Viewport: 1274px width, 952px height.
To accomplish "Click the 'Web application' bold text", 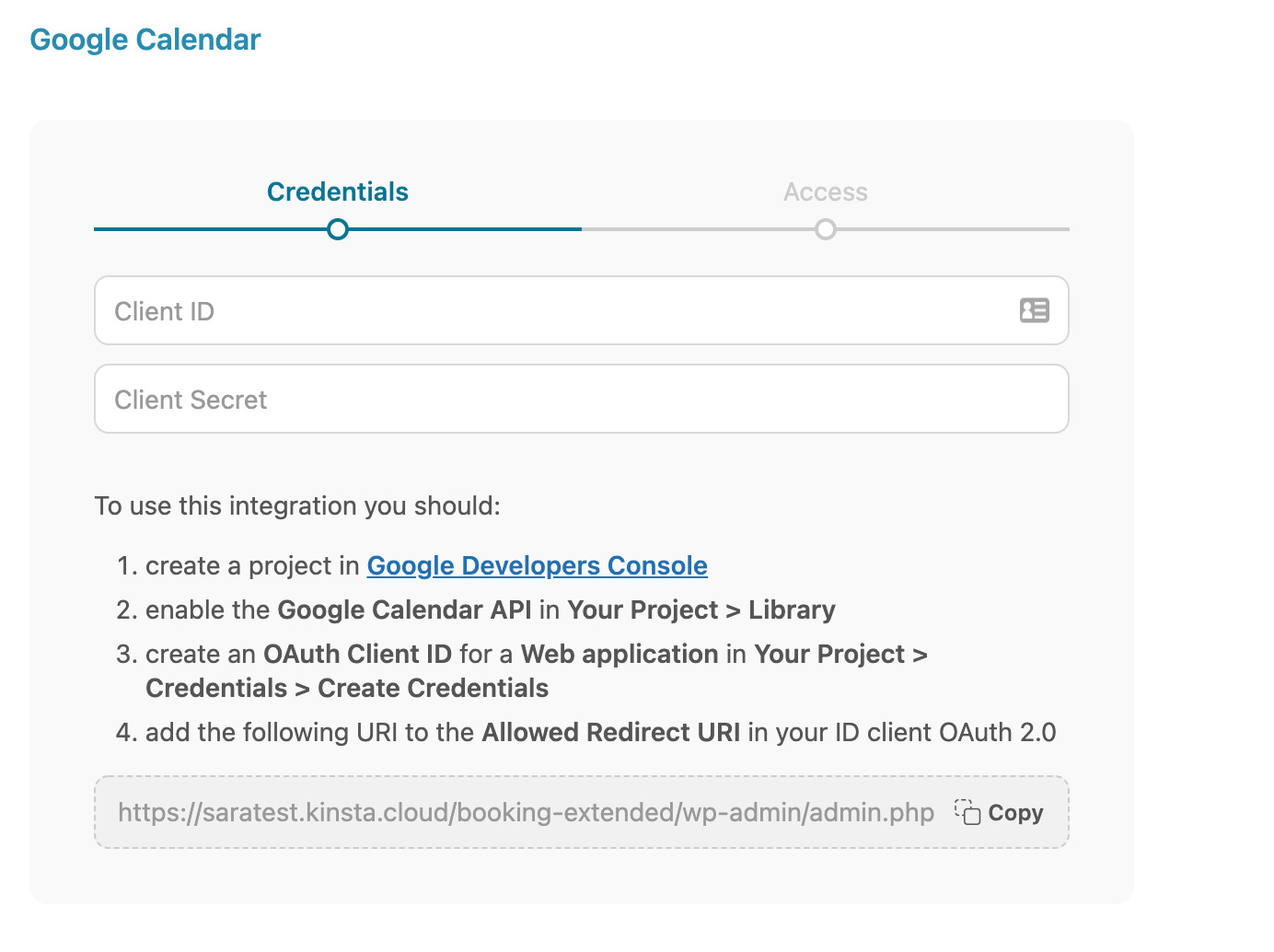I will click(619, 654).
